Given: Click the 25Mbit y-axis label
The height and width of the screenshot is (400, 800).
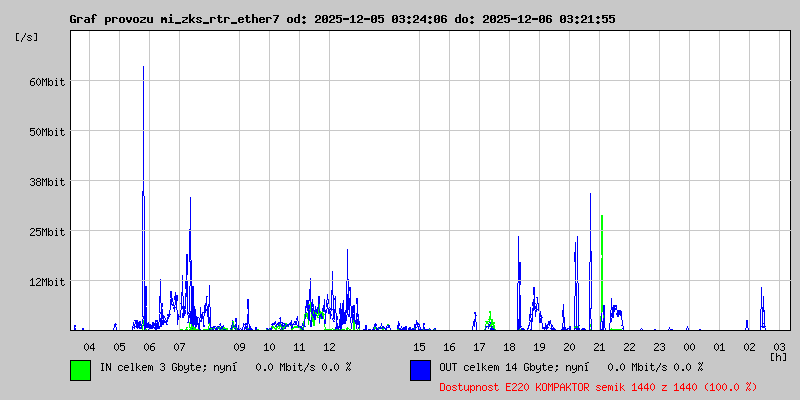Looking at the screenshot, I should click(47, 232).
